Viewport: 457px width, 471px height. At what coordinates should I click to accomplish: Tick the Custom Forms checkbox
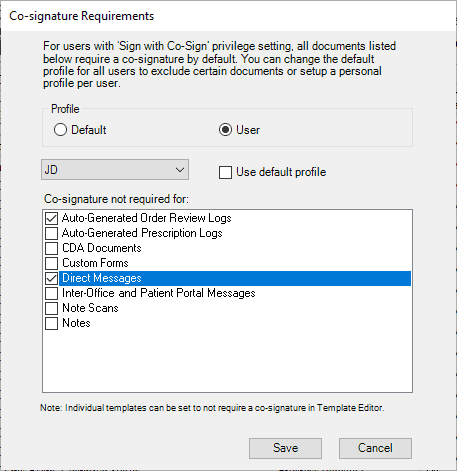coord(51,263)
